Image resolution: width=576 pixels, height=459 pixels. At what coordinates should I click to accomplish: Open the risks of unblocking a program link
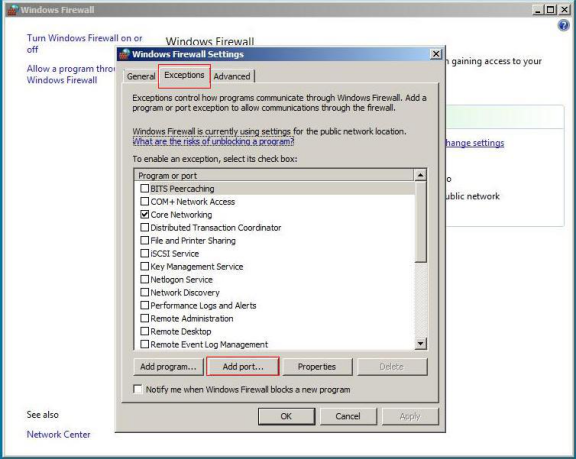click(213, 141)
